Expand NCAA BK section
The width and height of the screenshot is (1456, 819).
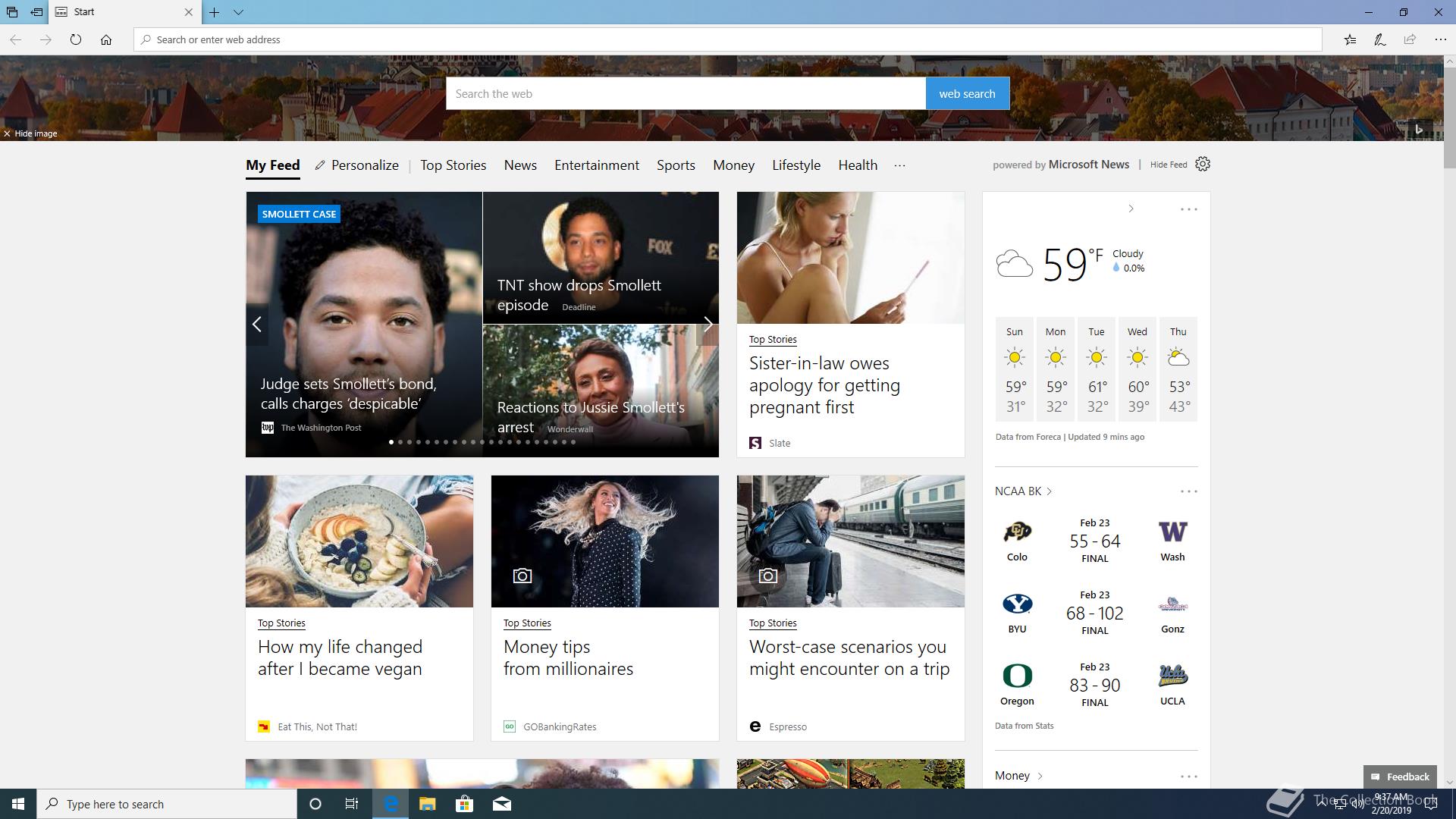(x=1023, y=491)
